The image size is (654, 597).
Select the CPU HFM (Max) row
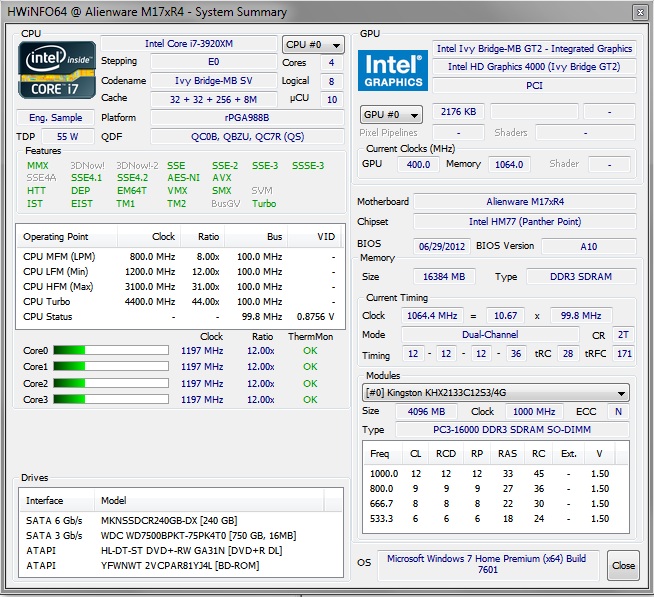[179, 287]
